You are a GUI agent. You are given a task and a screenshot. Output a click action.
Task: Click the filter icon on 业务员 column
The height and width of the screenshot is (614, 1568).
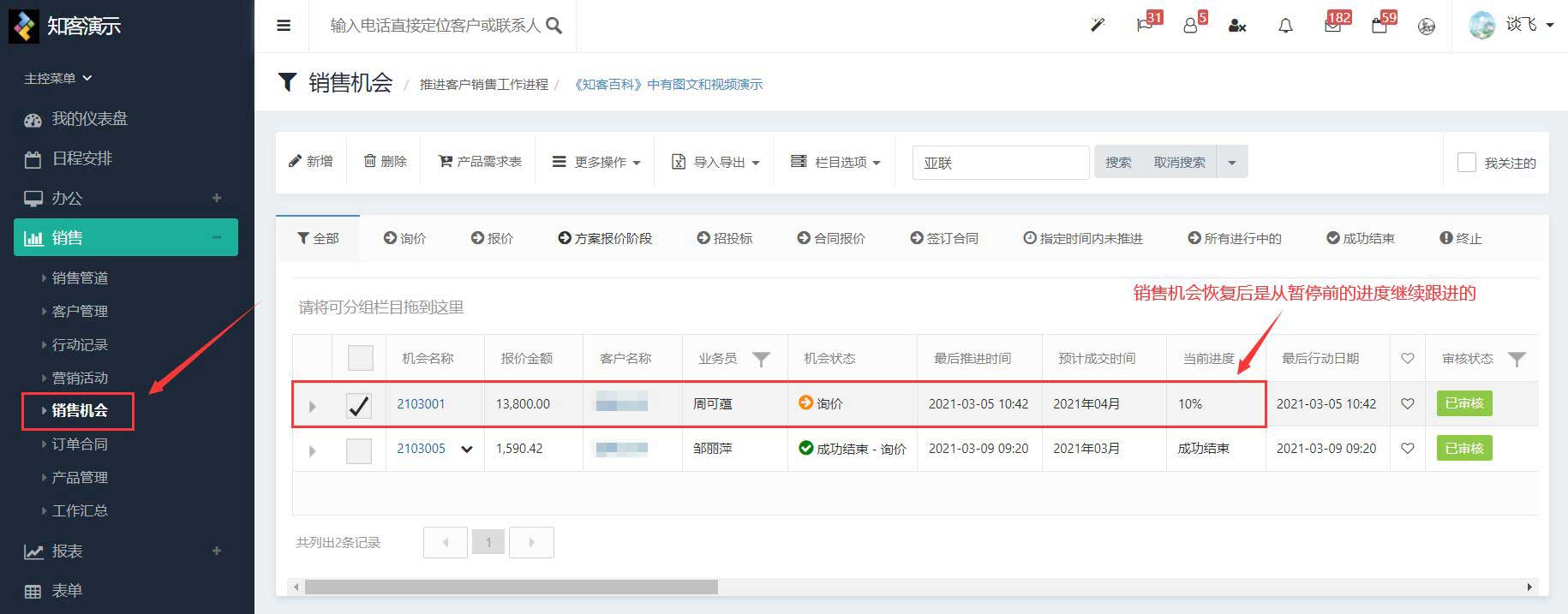pos(761,359)
